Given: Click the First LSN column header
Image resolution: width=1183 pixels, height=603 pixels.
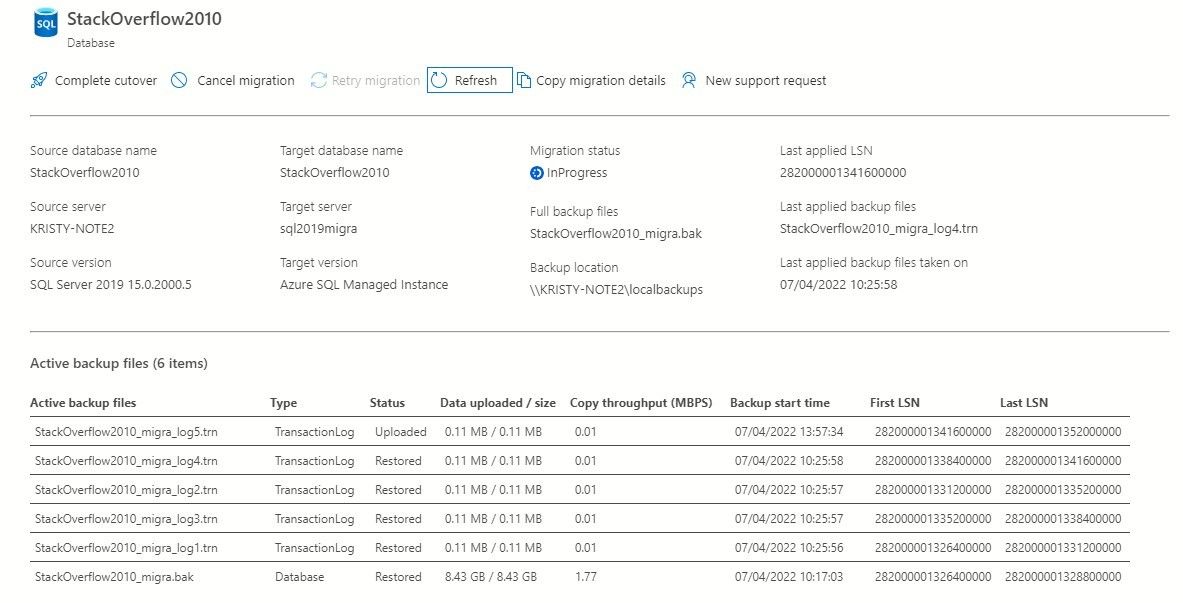Looking at the screenshot, I should [x=895, y=402].
